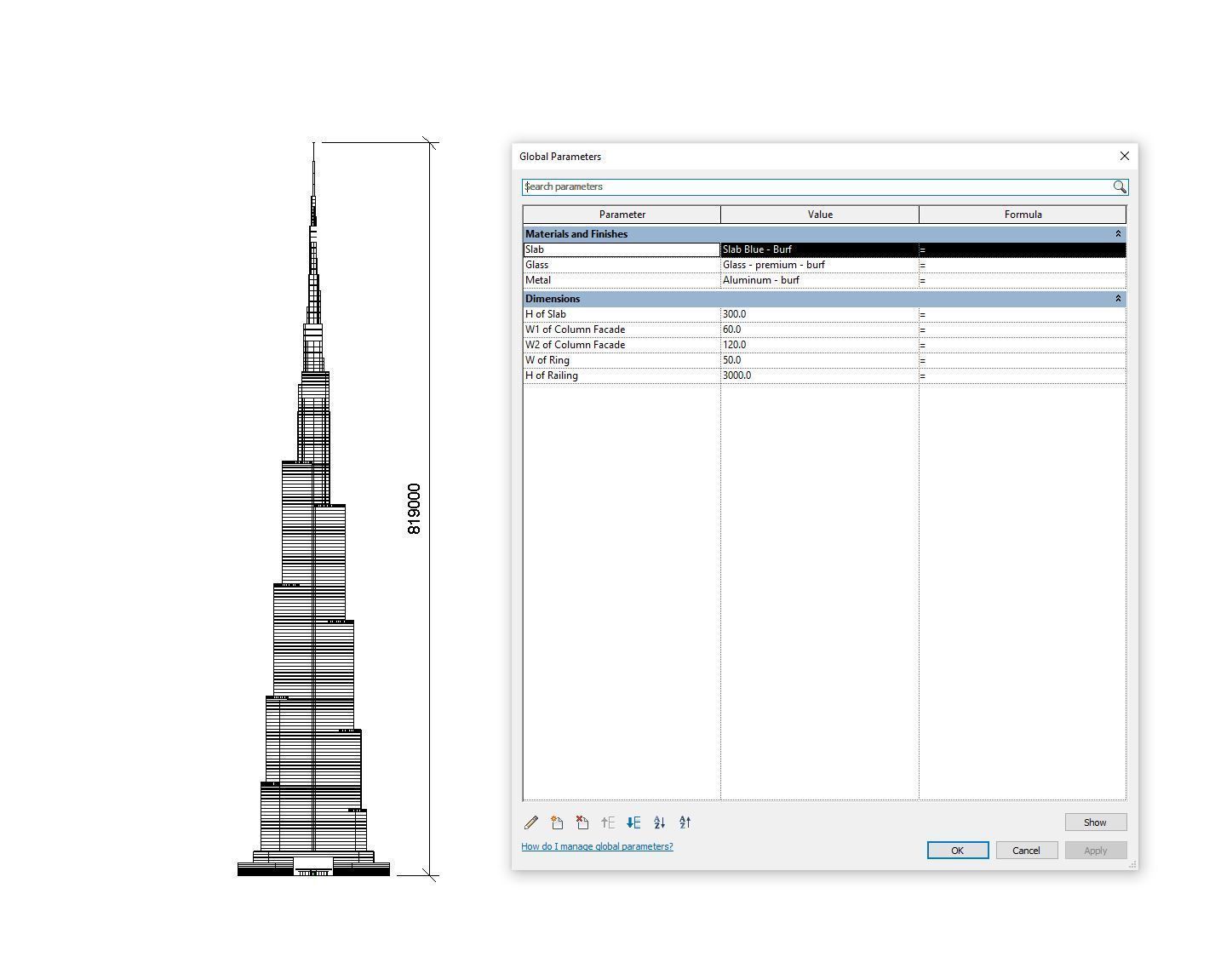1215x980 pixels.
Task: Click the Formula column header
Action: [x=1023, y=215]
